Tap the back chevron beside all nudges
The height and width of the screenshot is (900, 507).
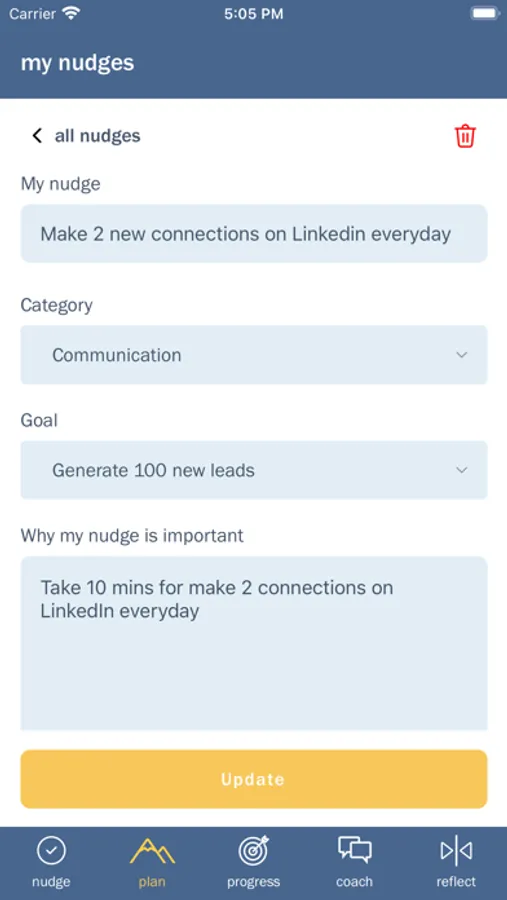pyautogui.click(x=37, y=136)
